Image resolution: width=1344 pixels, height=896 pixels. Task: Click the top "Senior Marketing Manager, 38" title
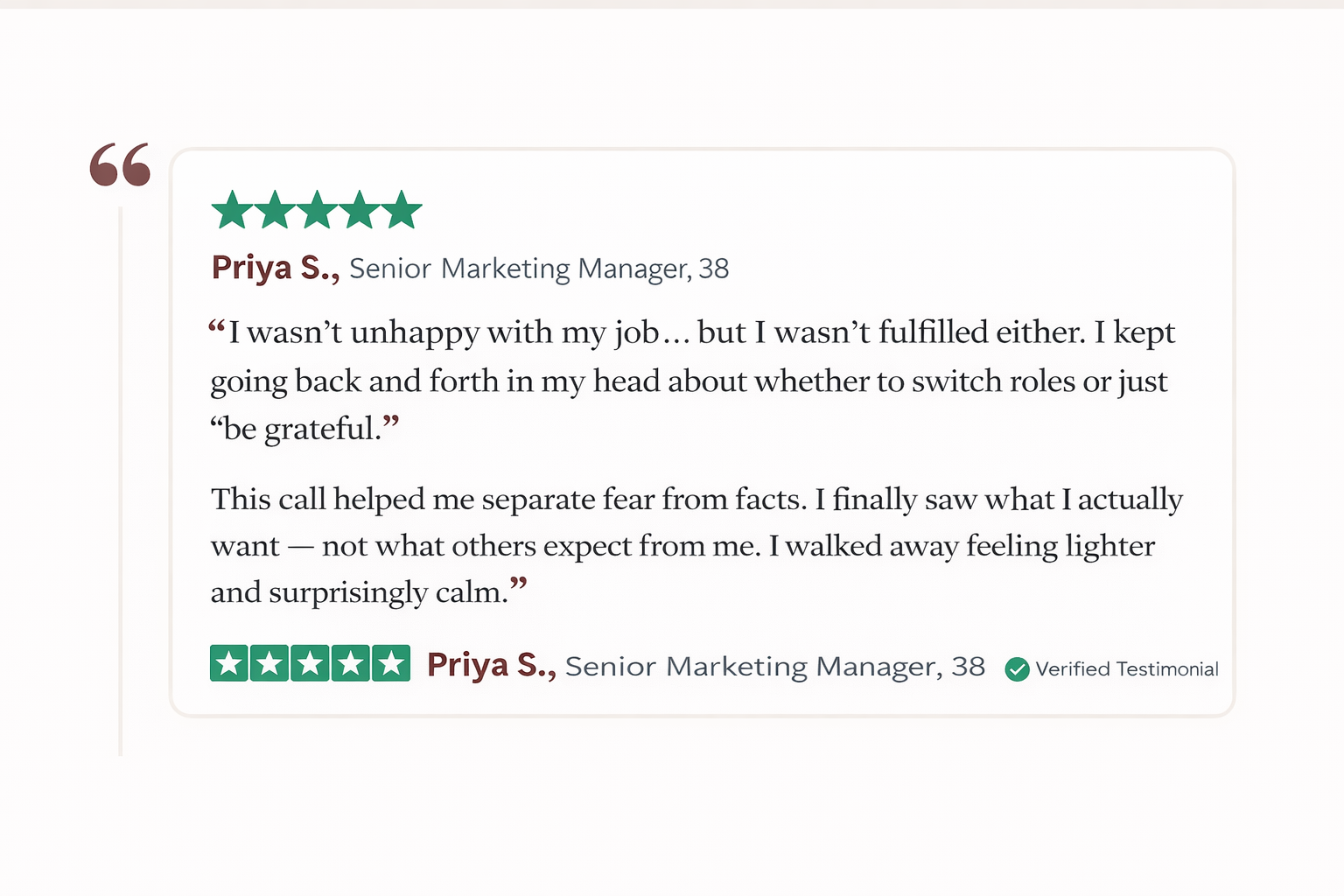point(539,269)
